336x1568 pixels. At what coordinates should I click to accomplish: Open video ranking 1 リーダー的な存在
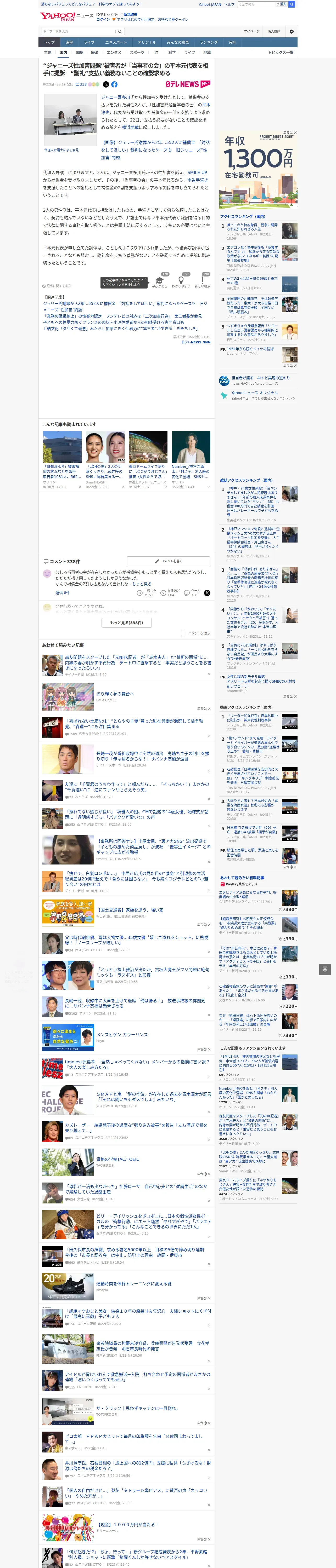[259, 721]
